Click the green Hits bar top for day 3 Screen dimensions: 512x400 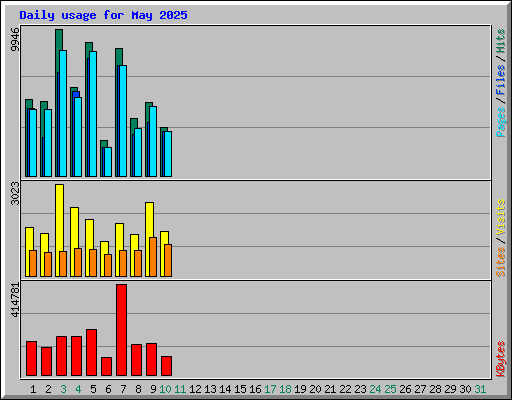coord(59,39)
